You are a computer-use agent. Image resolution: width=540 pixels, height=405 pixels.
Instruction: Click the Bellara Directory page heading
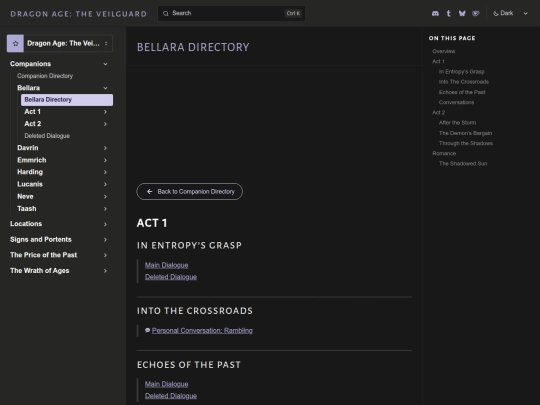(x=193, y=47)
